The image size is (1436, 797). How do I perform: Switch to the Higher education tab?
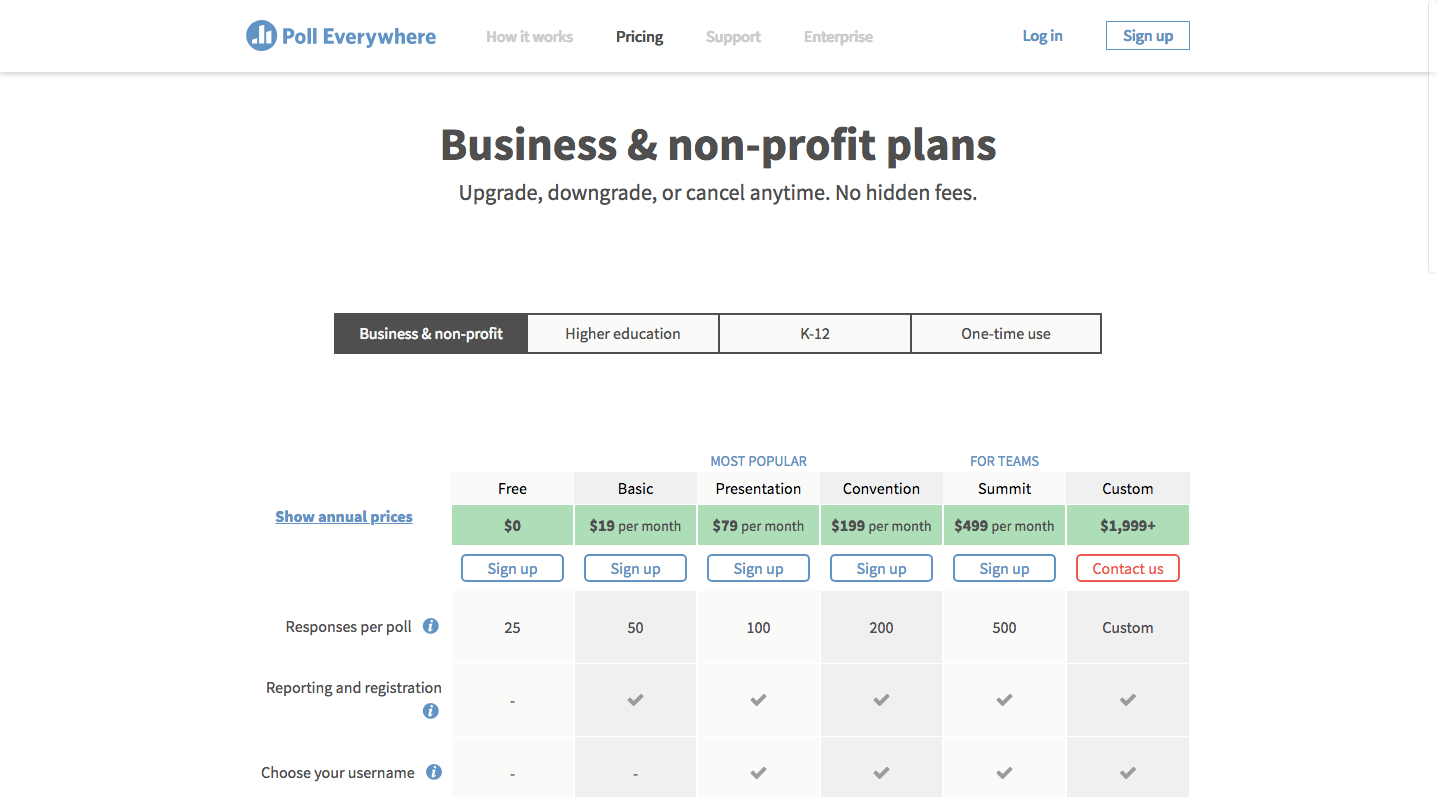click(622, 333)
